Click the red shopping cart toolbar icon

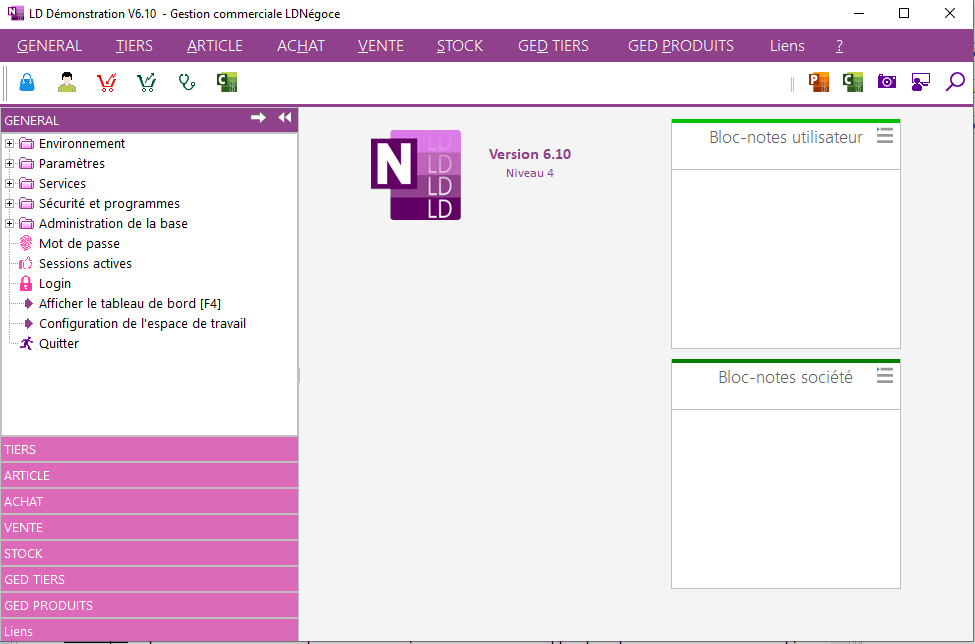point(107,82)
